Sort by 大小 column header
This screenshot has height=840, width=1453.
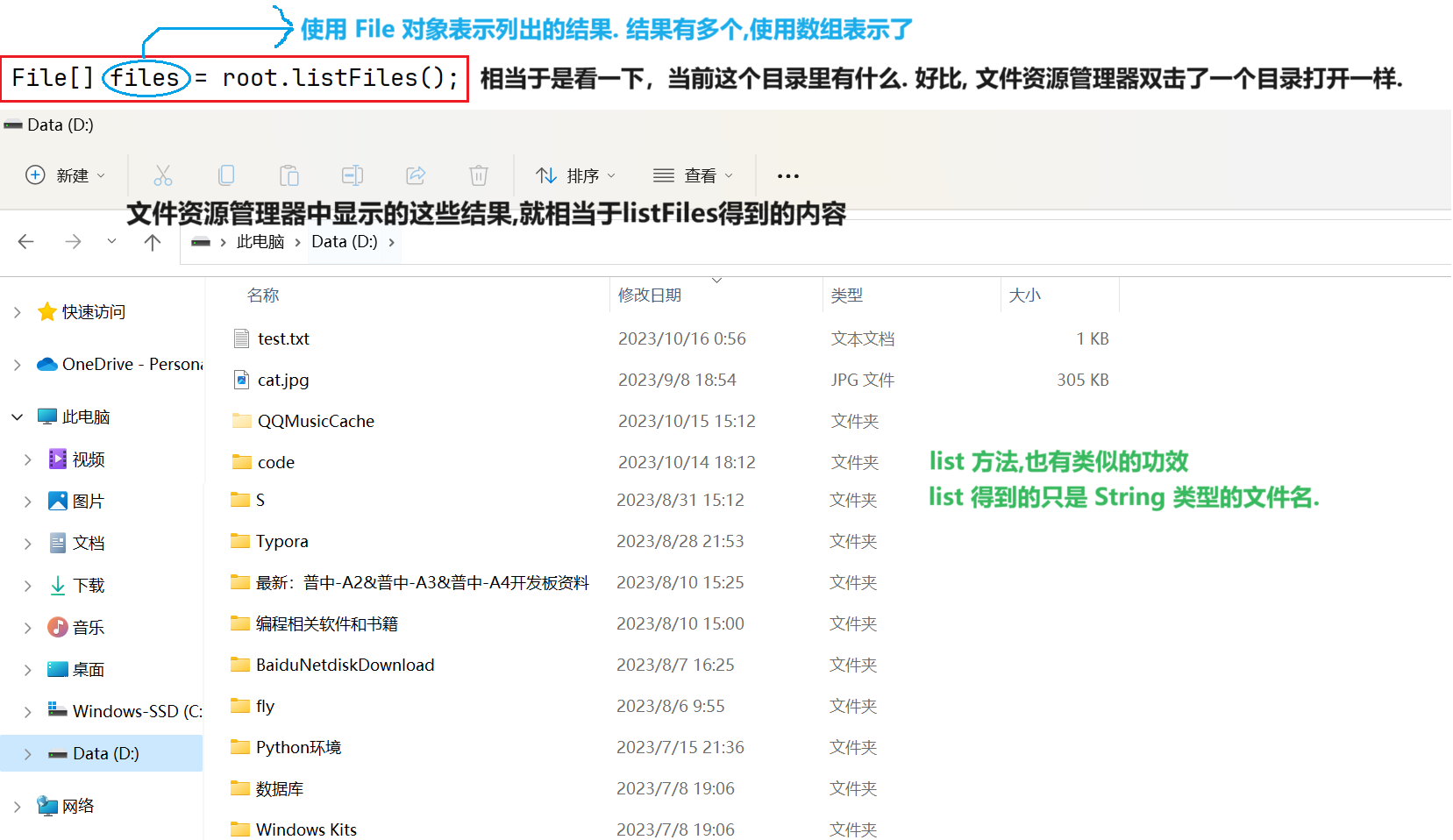point(1025,295)
